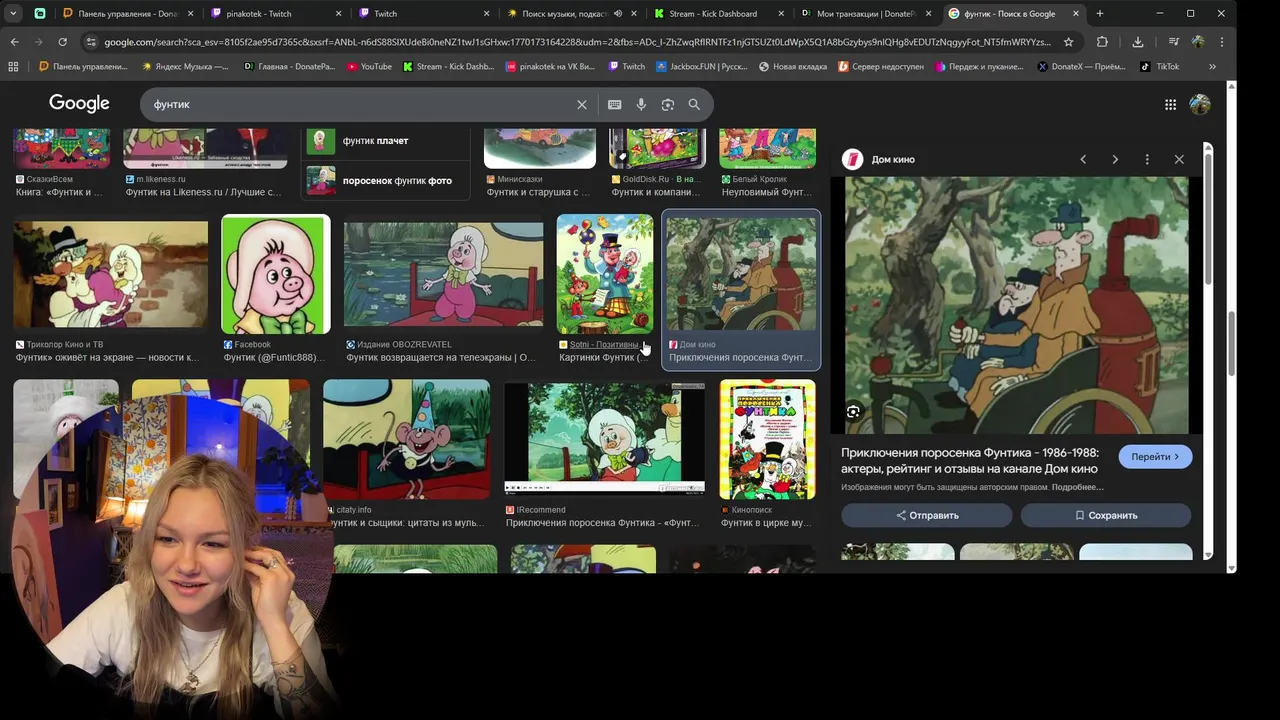This screenshot has width=1280, height=720.
Task: Show next image in preview panel
Action: [1115, 159]
